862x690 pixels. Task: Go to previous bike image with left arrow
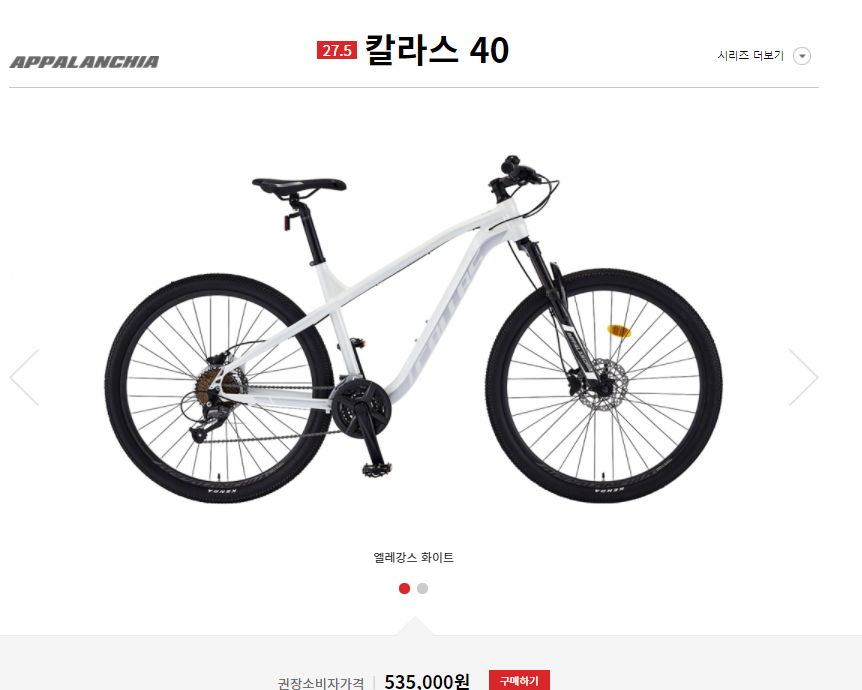[x=24, y=378]
